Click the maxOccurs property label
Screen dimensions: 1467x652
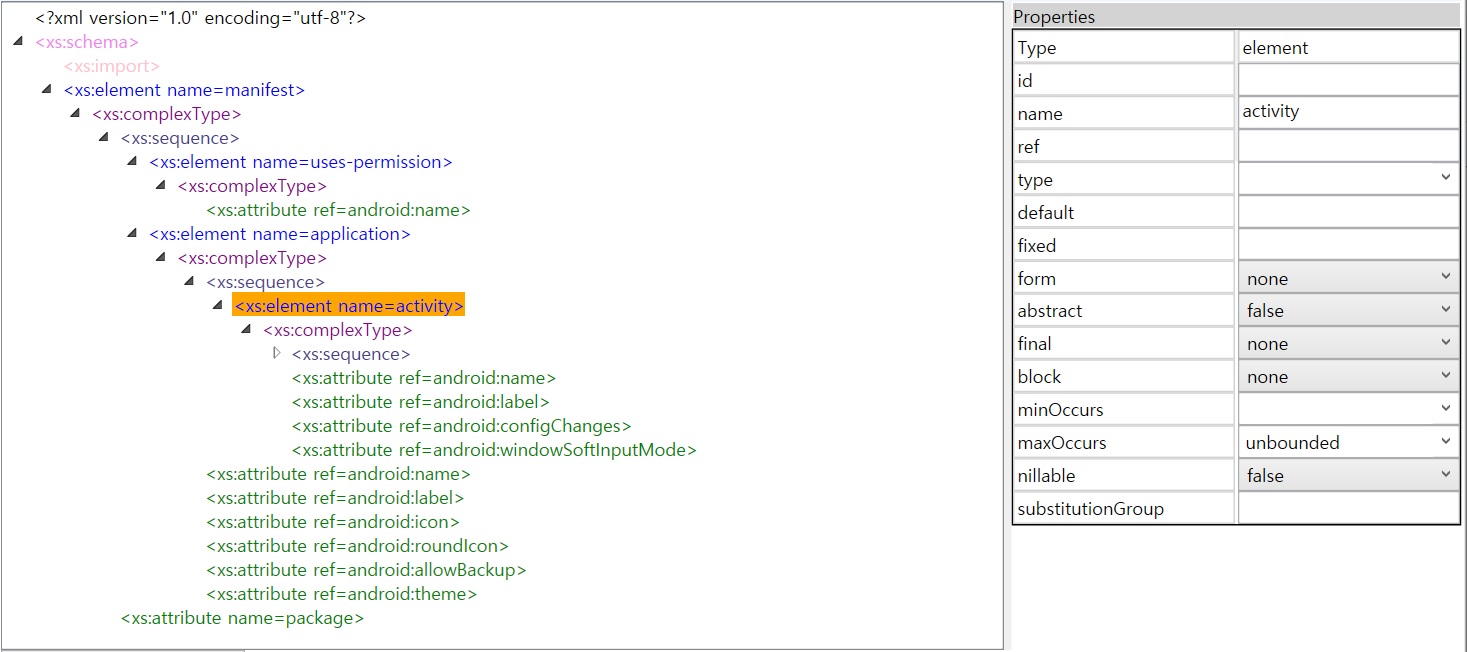pos(1062,442)
